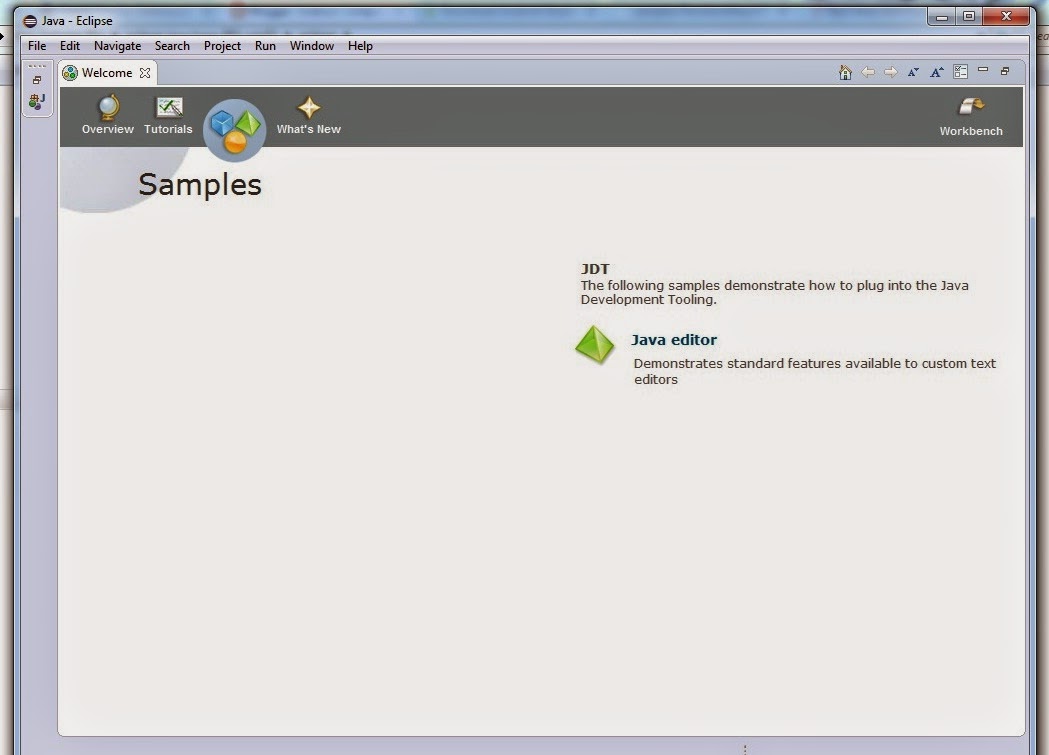
Task: Click the What's New label
Action: [308, 129]
